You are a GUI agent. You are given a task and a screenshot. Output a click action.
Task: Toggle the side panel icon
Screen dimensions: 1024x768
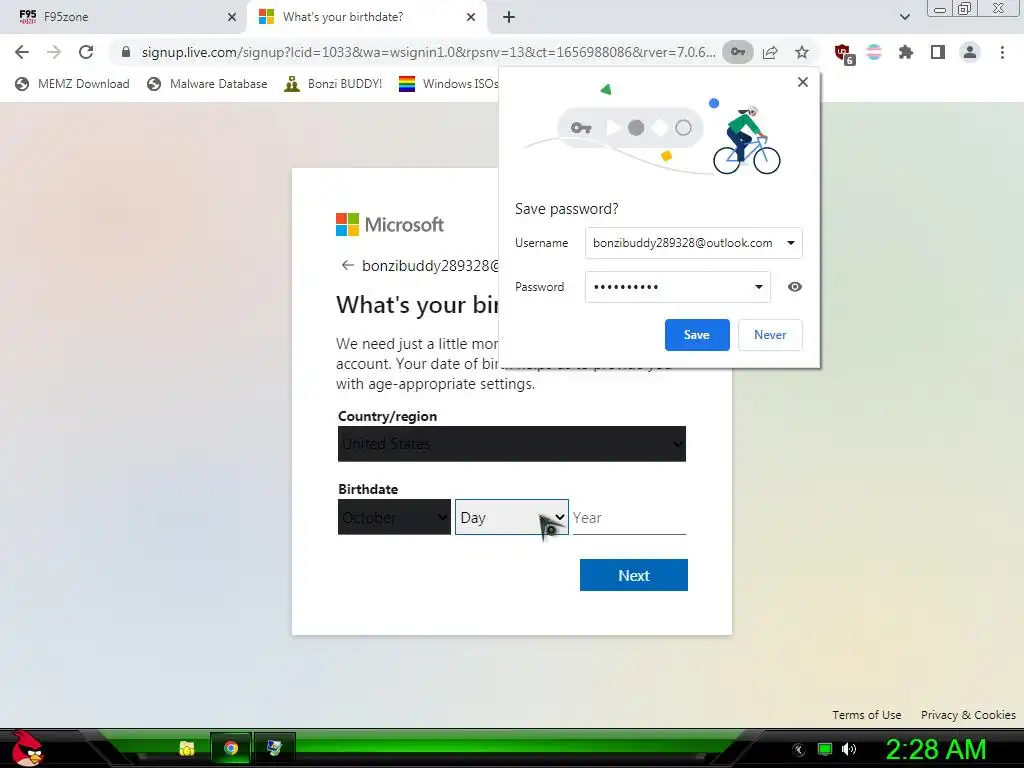tap(938, 52)
